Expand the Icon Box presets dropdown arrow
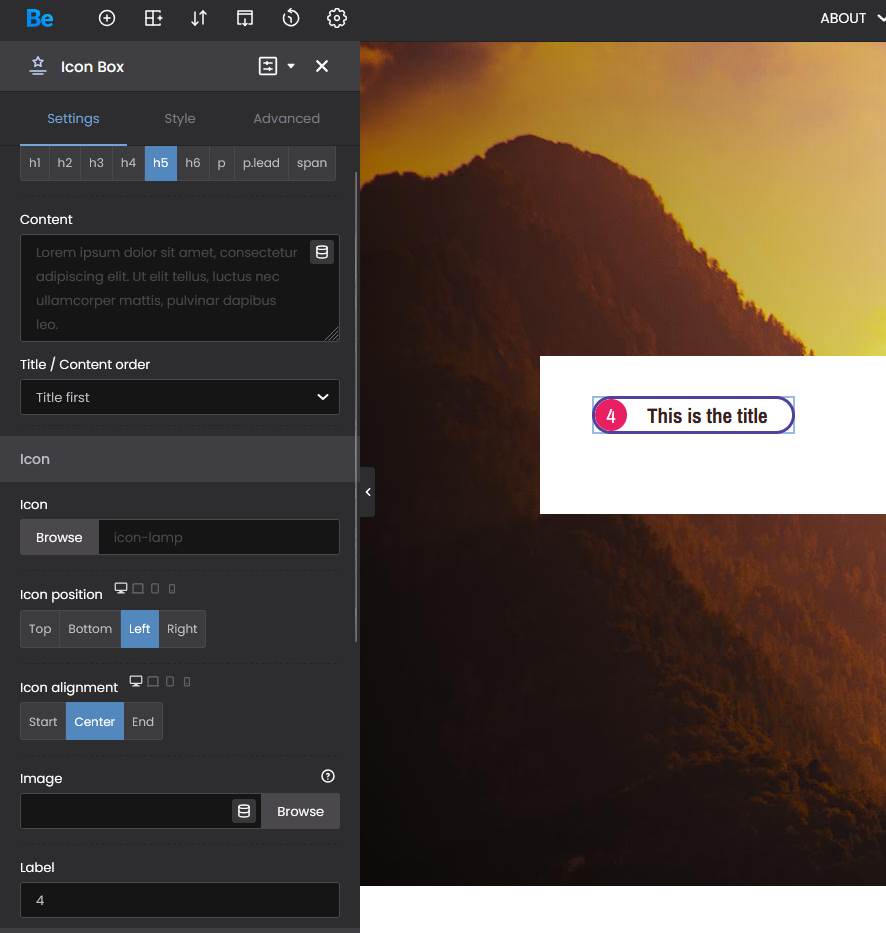 pyautogui.click(x=291, y=66)
